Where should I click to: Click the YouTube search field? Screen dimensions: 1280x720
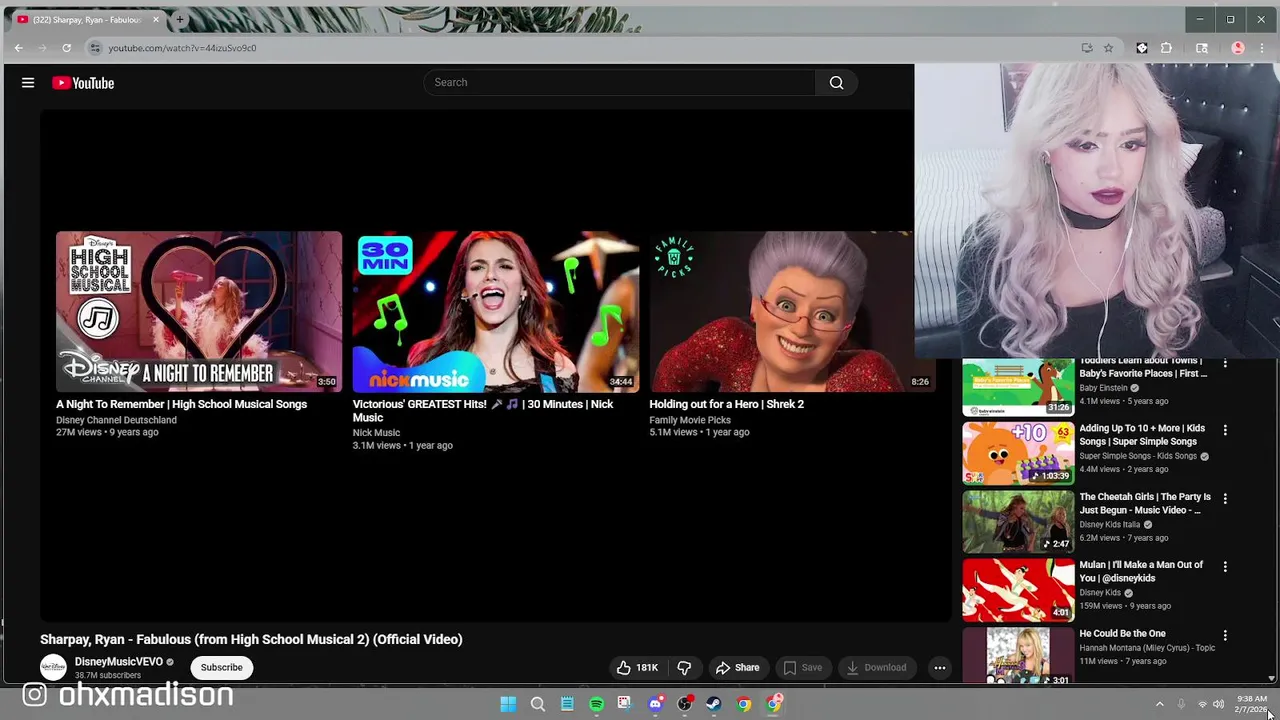(x=620, y=83)
